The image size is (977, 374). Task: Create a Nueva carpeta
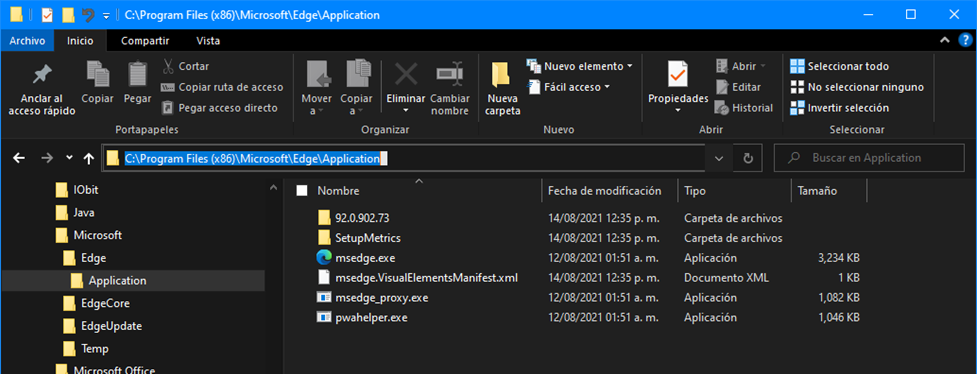pyautogui.click(x=503, y=89)
